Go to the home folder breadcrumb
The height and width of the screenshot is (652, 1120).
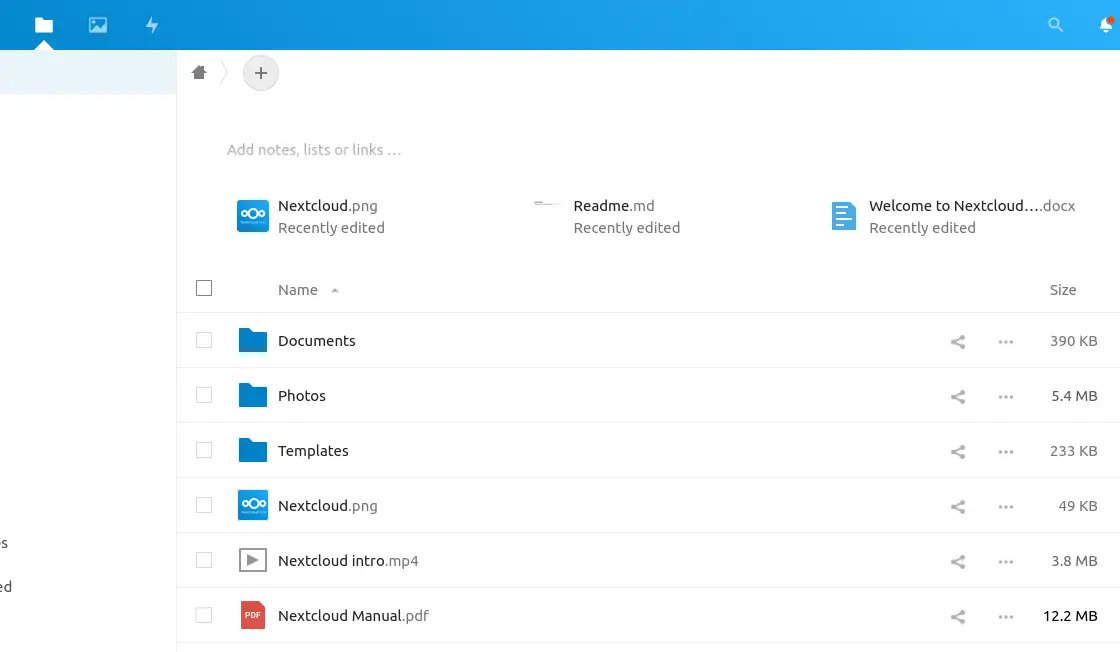(x=199, y=72)
